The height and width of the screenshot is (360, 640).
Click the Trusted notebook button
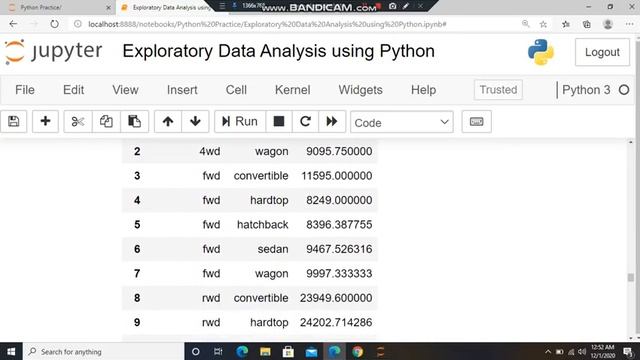(498, 90)
